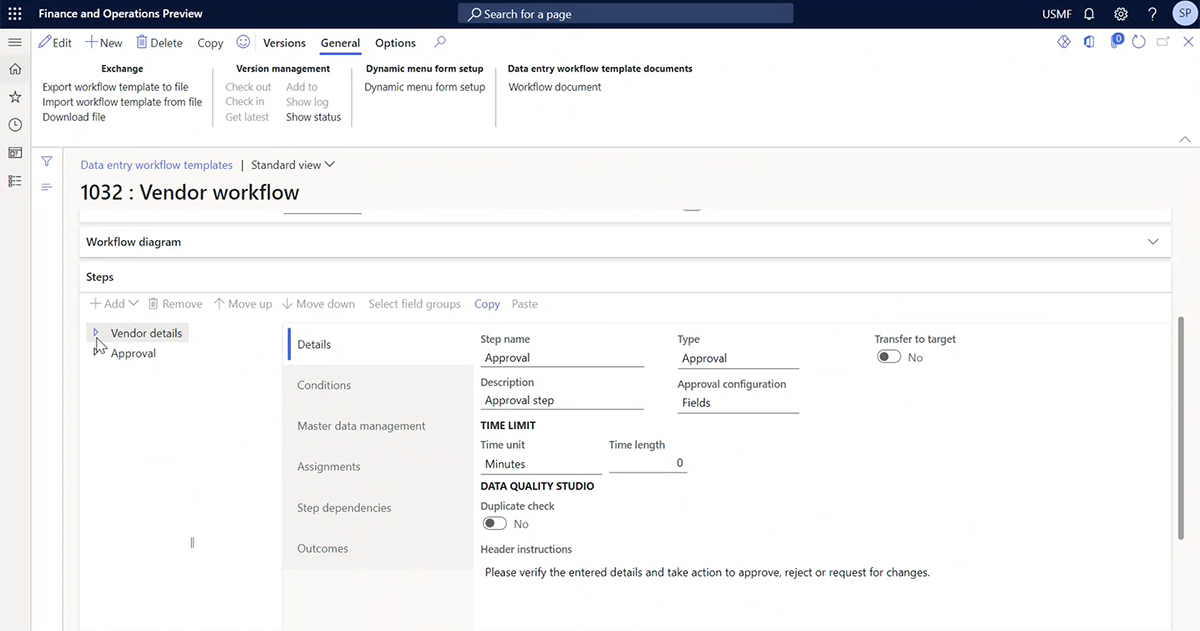Open the Standard view dropdown
This screenshot has width=1200, height=631.
coord(292,163)
